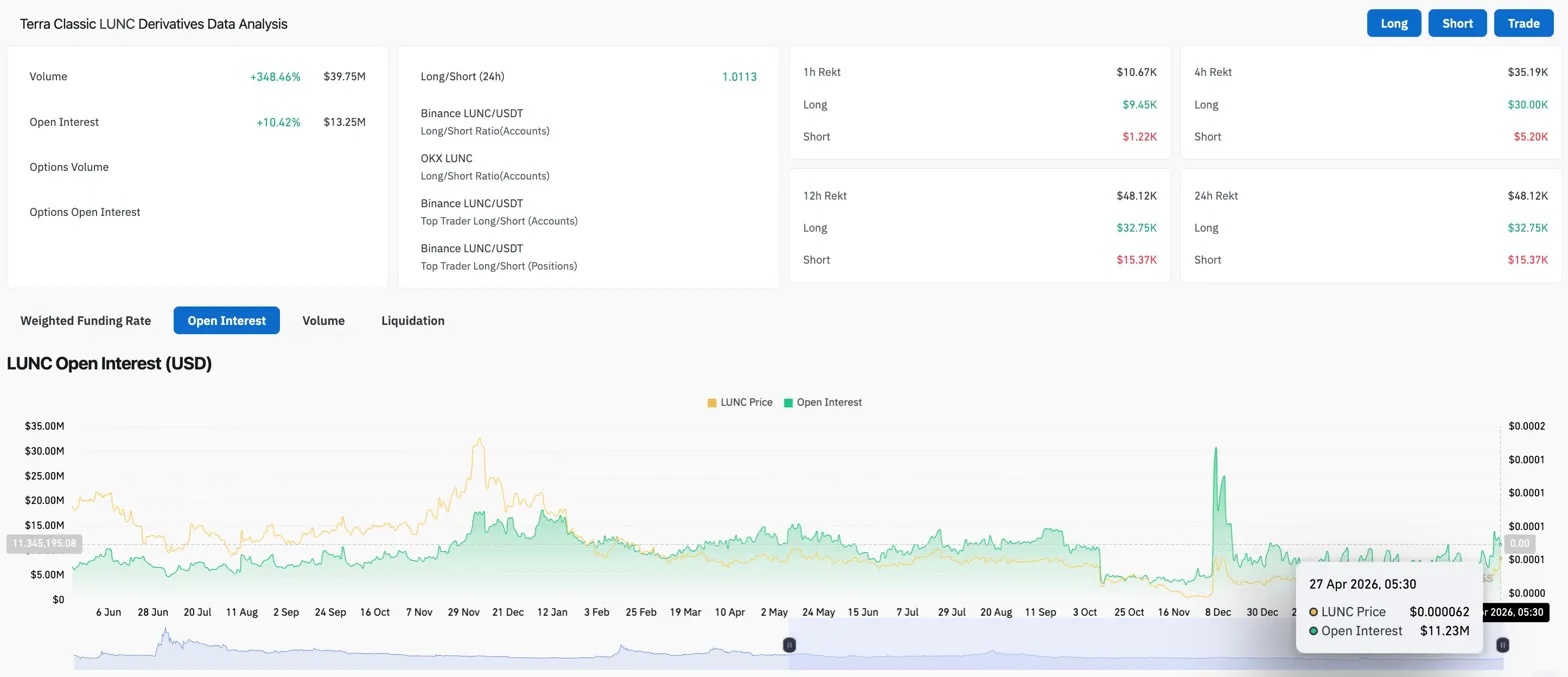Open the Liquidation tab
1568x677 pixels.
tap(412, 321)
